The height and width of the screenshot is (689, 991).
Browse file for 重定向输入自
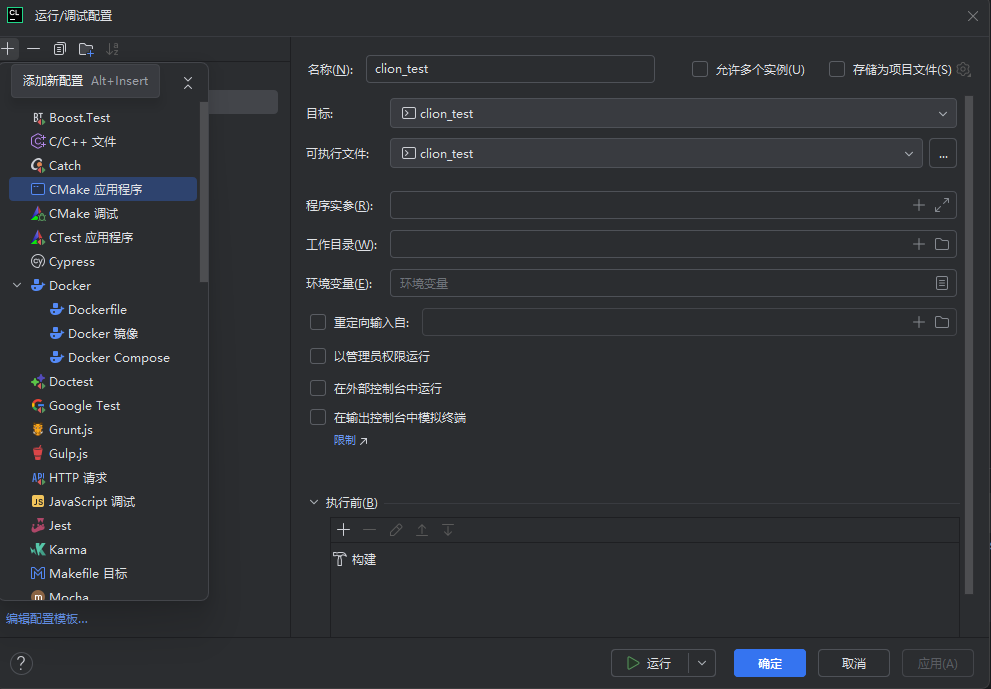tap(942, 322)
